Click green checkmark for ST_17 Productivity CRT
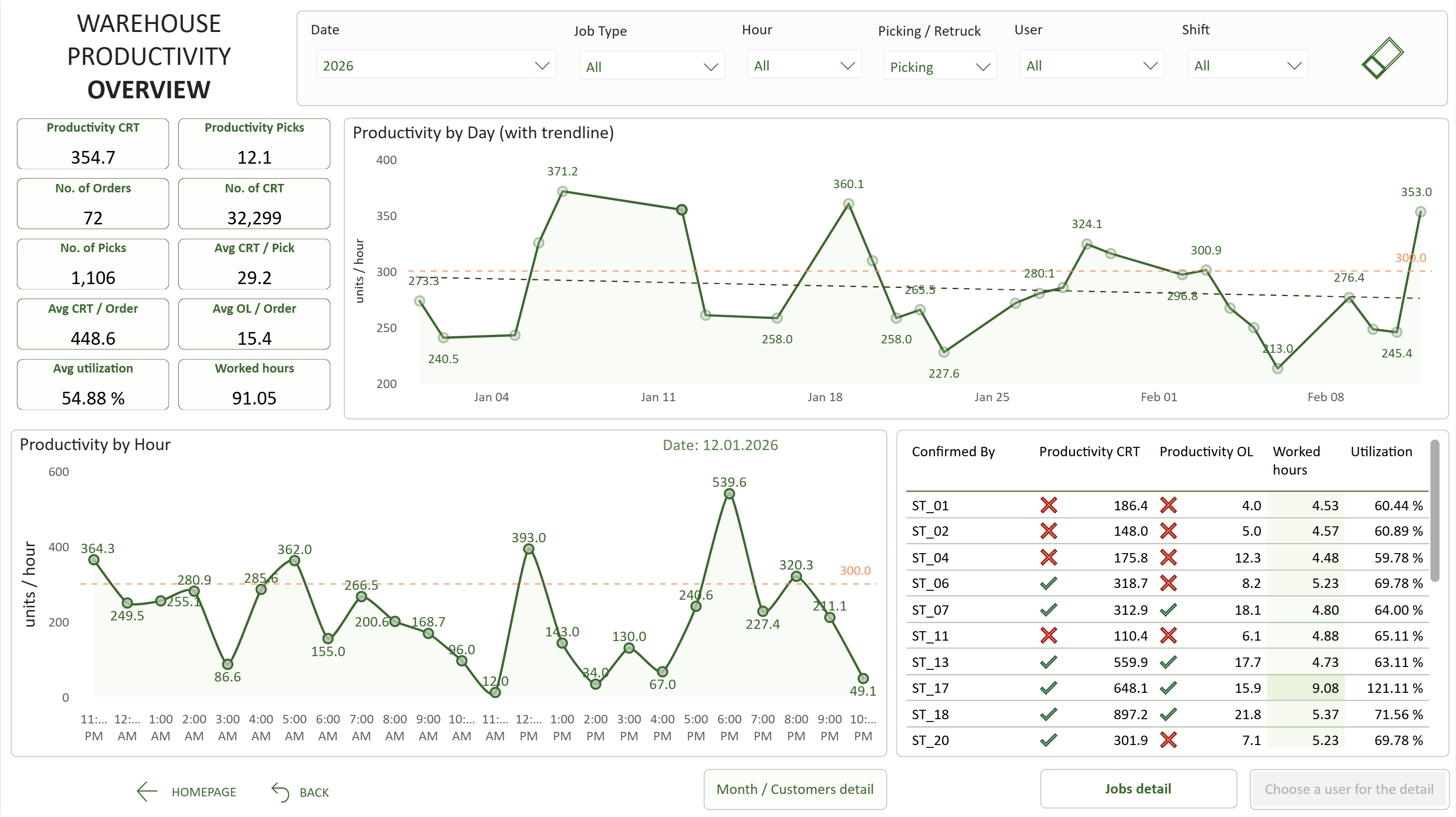Image resolution: width=1456 pixels, height=817 pixels. (x=1049, y=688)
